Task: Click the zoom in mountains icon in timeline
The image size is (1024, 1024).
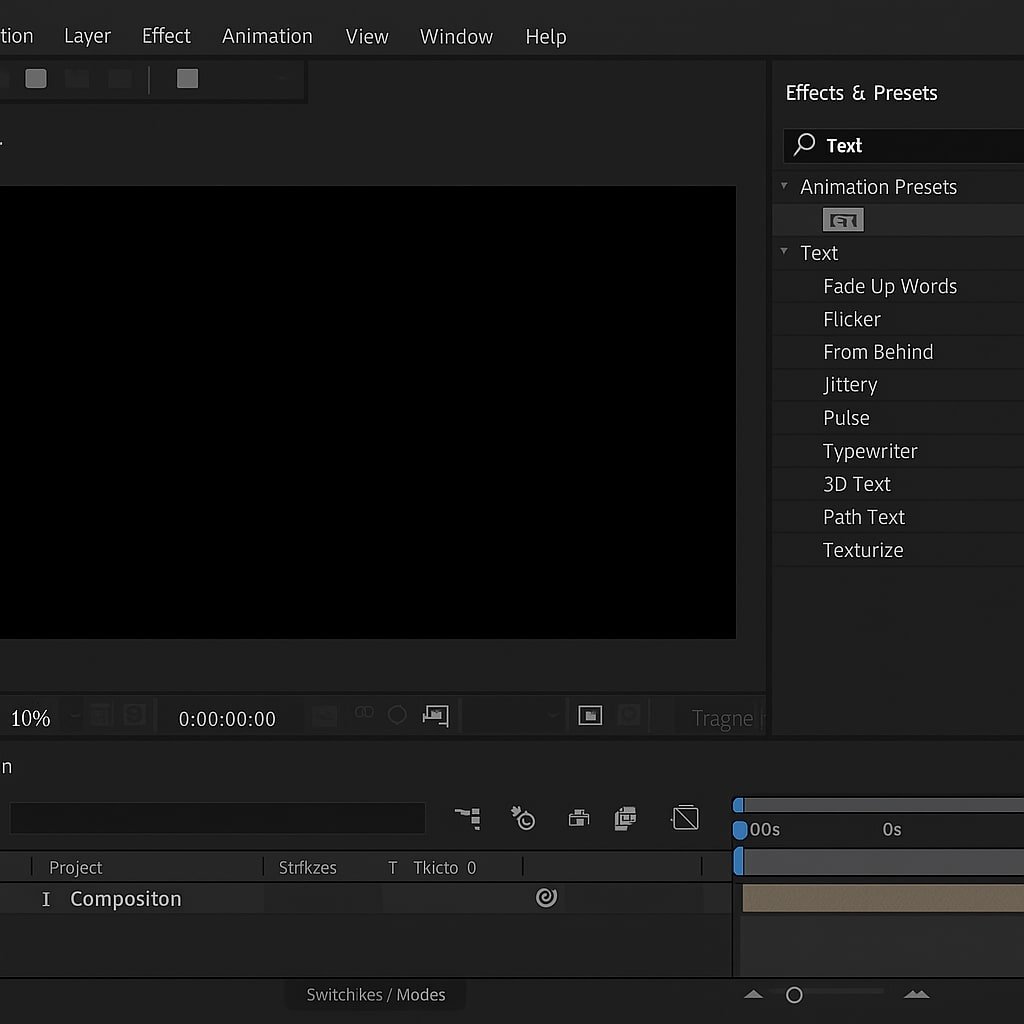Action: 916,995
